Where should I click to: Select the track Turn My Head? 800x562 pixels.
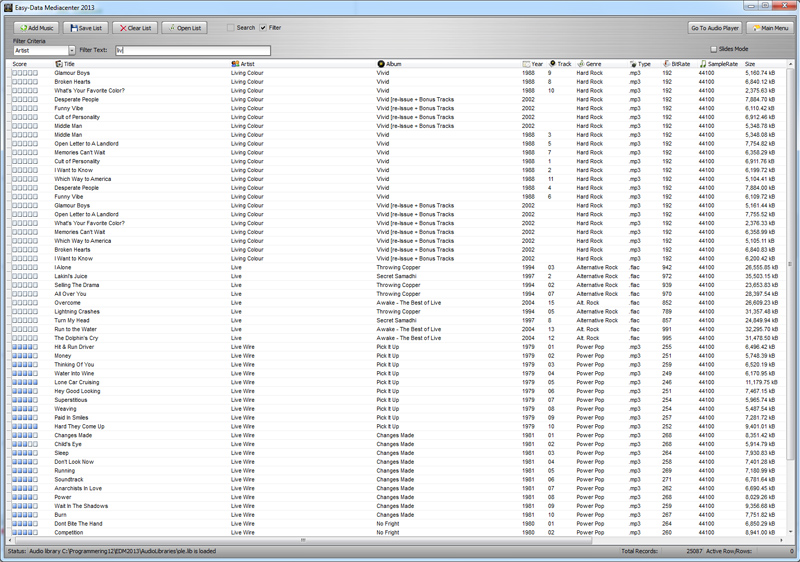72,321
